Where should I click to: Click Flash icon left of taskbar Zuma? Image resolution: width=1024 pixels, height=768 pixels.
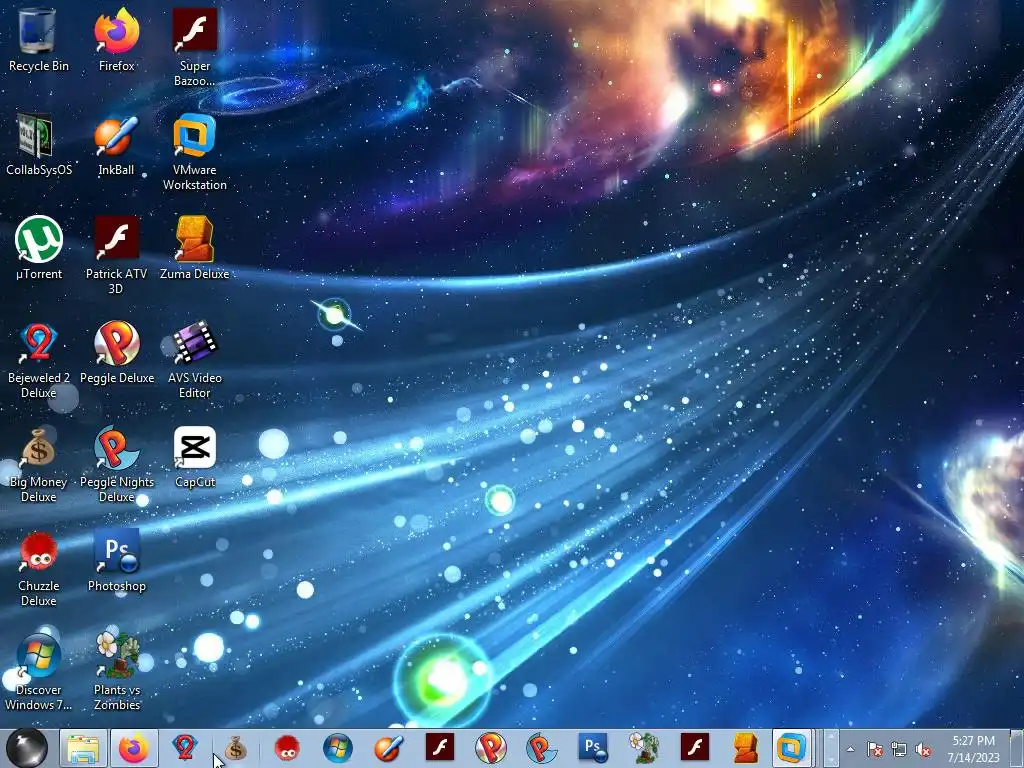tap(695, 748)
